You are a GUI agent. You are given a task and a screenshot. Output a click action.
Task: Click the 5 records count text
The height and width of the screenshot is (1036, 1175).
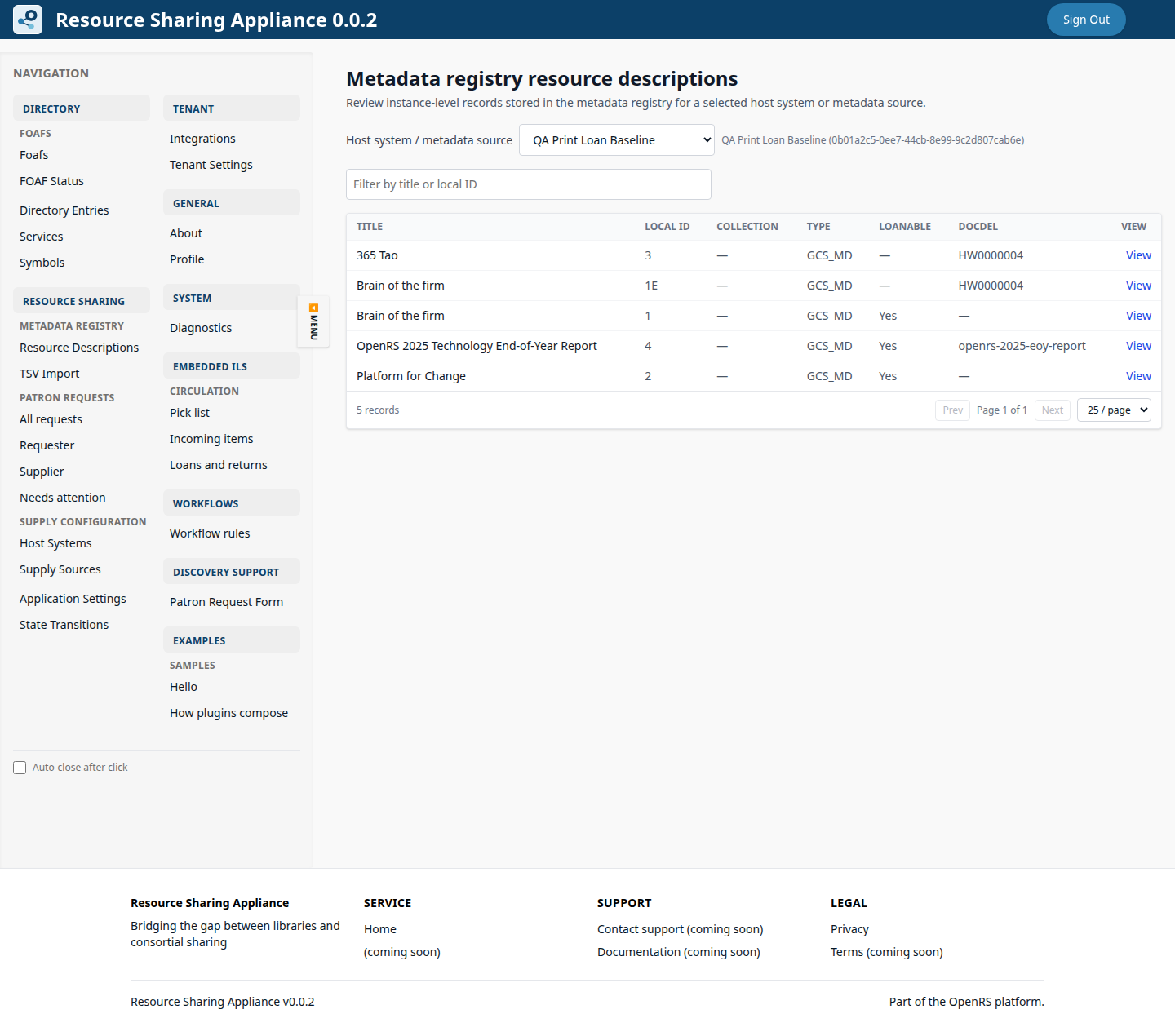tap(378, 410)
